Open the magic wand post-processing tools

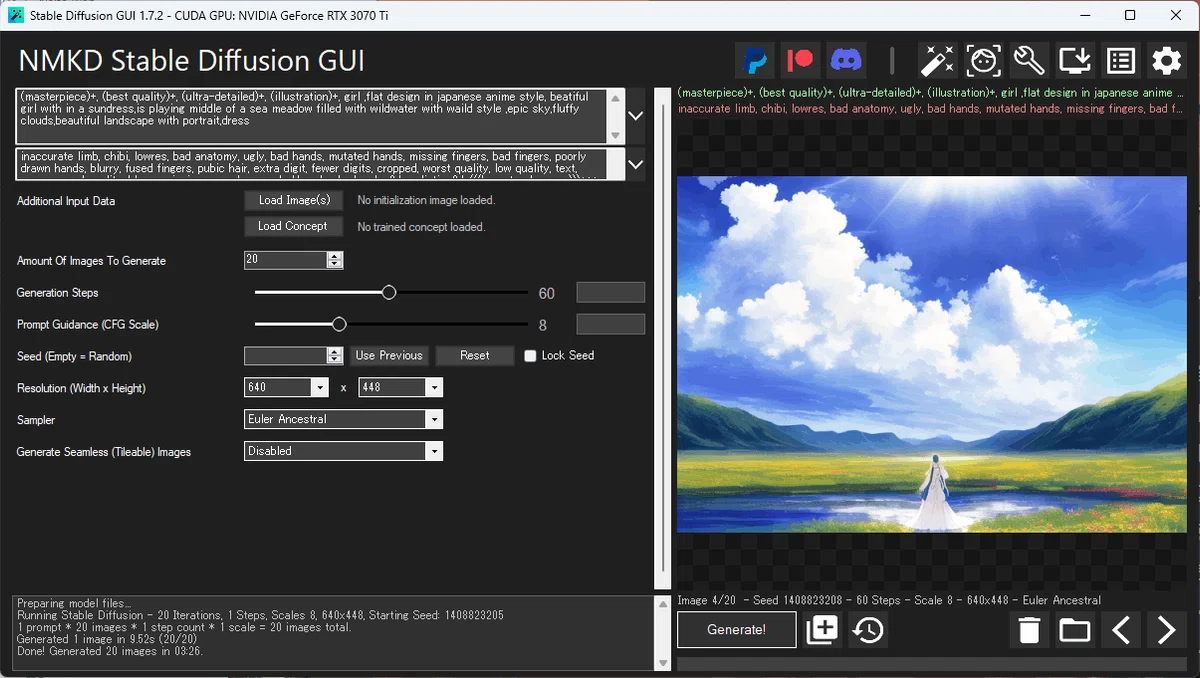tap(939, 61)
